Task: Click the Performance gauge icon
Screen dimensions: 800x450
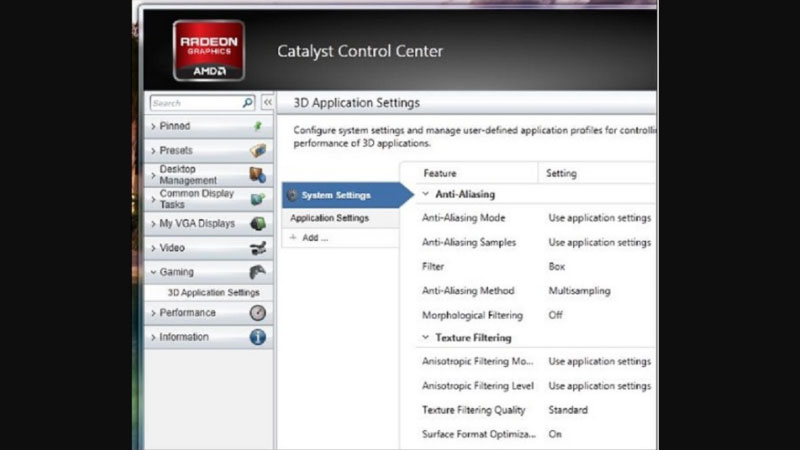Action: (x=257, y=313)
